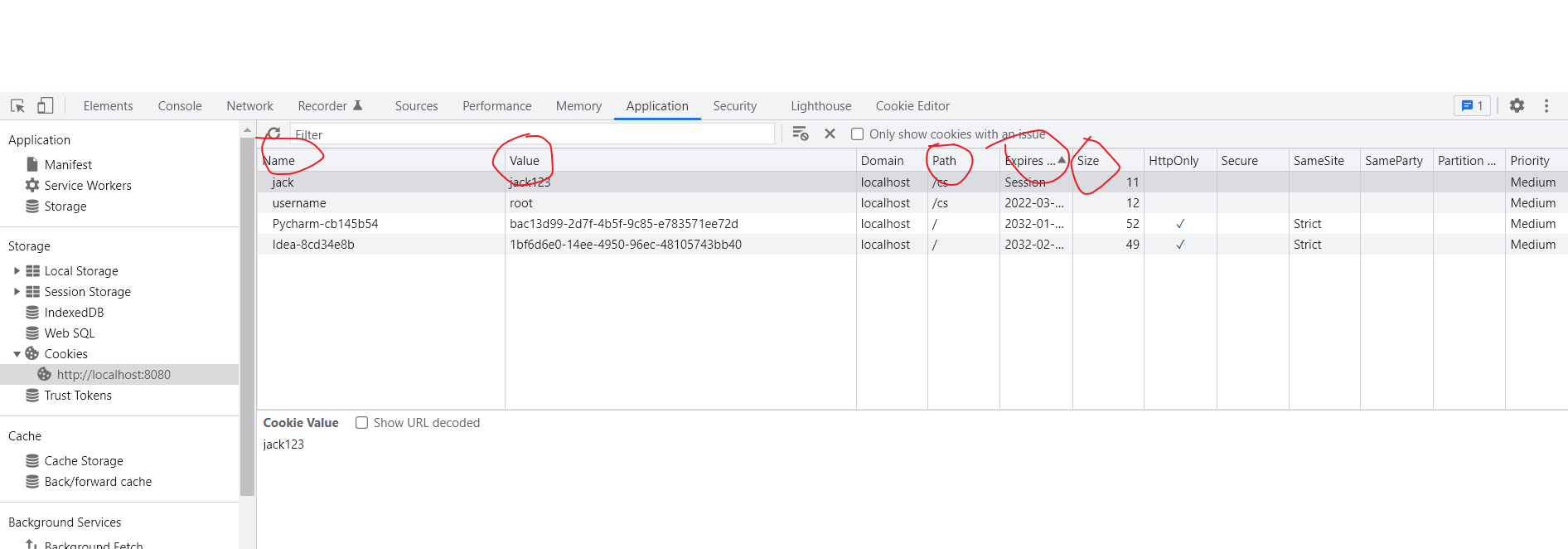Open the issues counter badge

(x=1472, y=105)
